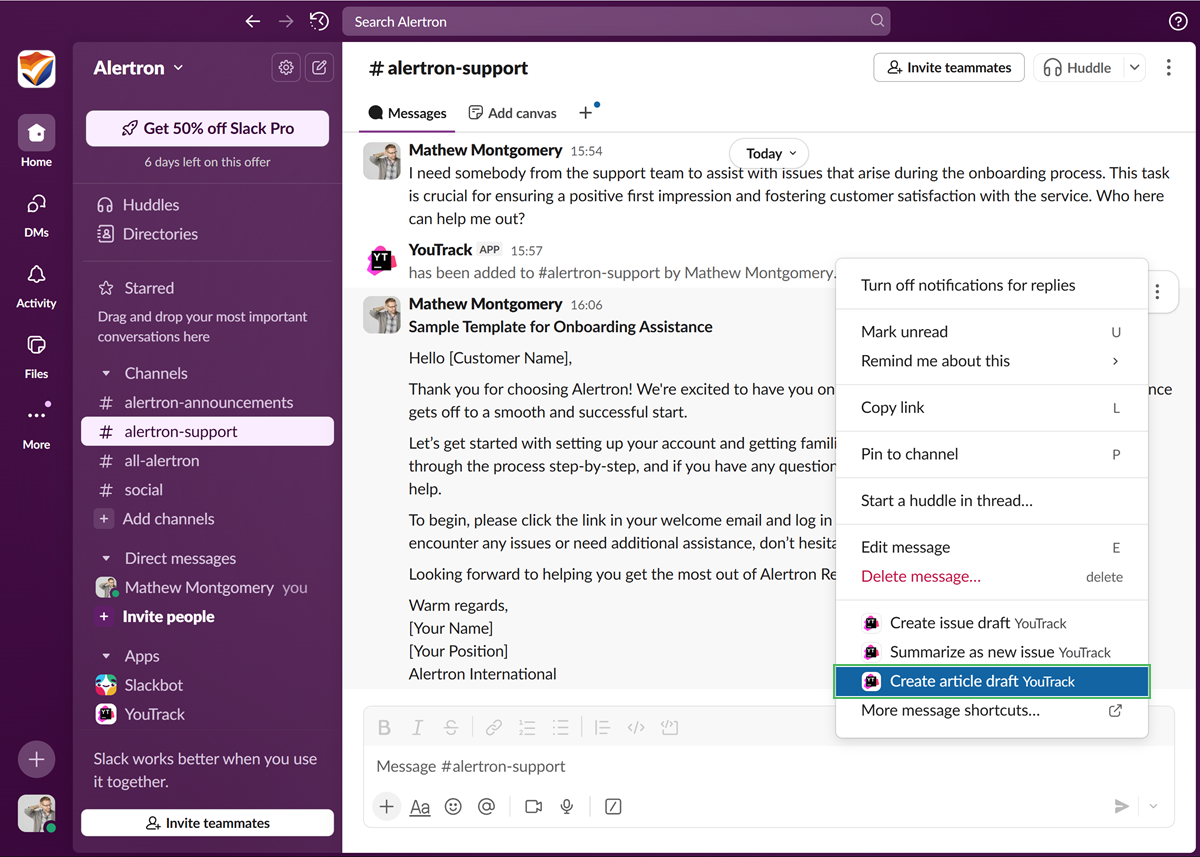Click the Alertron workspace logo
Screen dimensions: 1200x857
[x=36, y=69]
